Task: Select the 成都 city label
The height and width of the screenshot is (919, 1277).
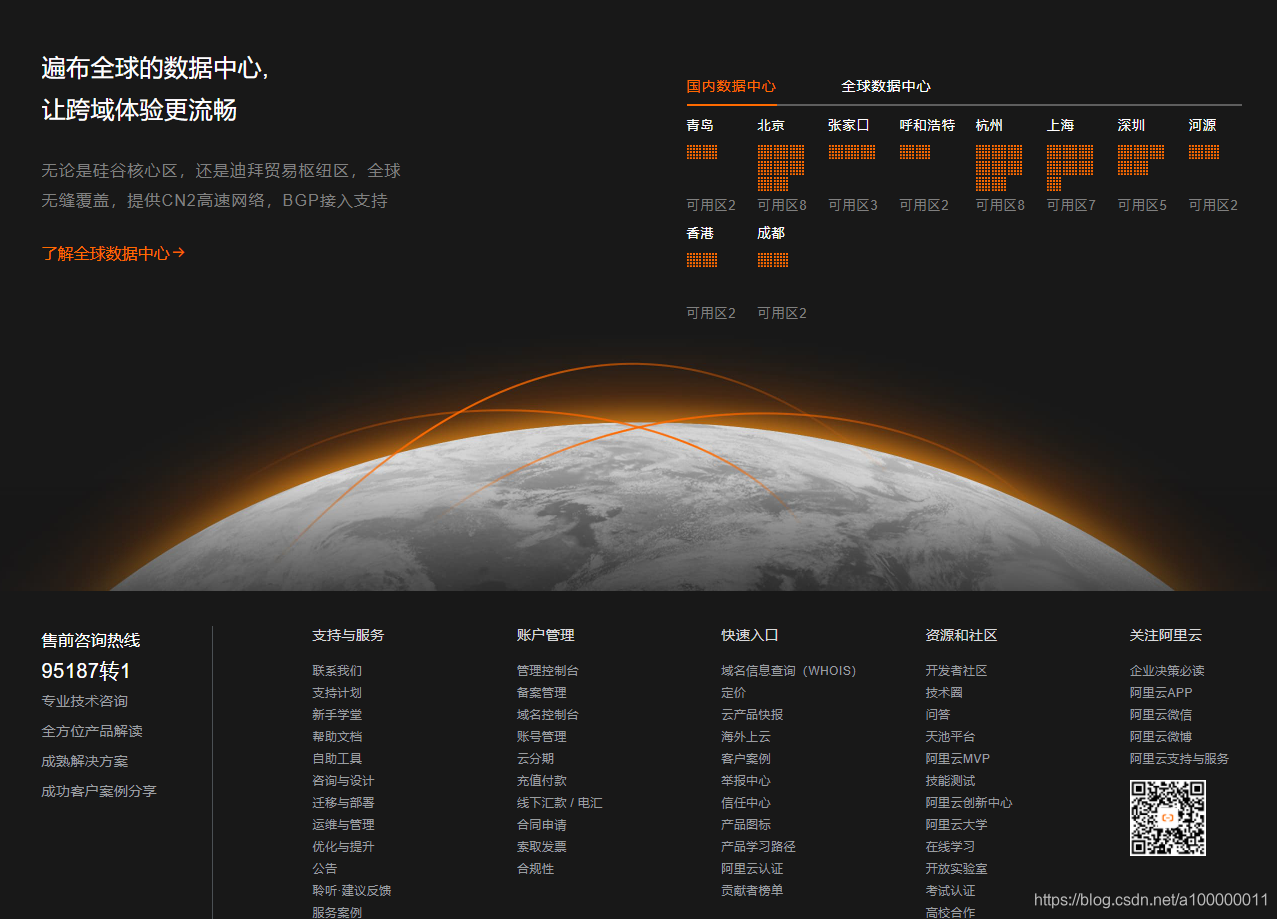Action: (x=771, y=233)
